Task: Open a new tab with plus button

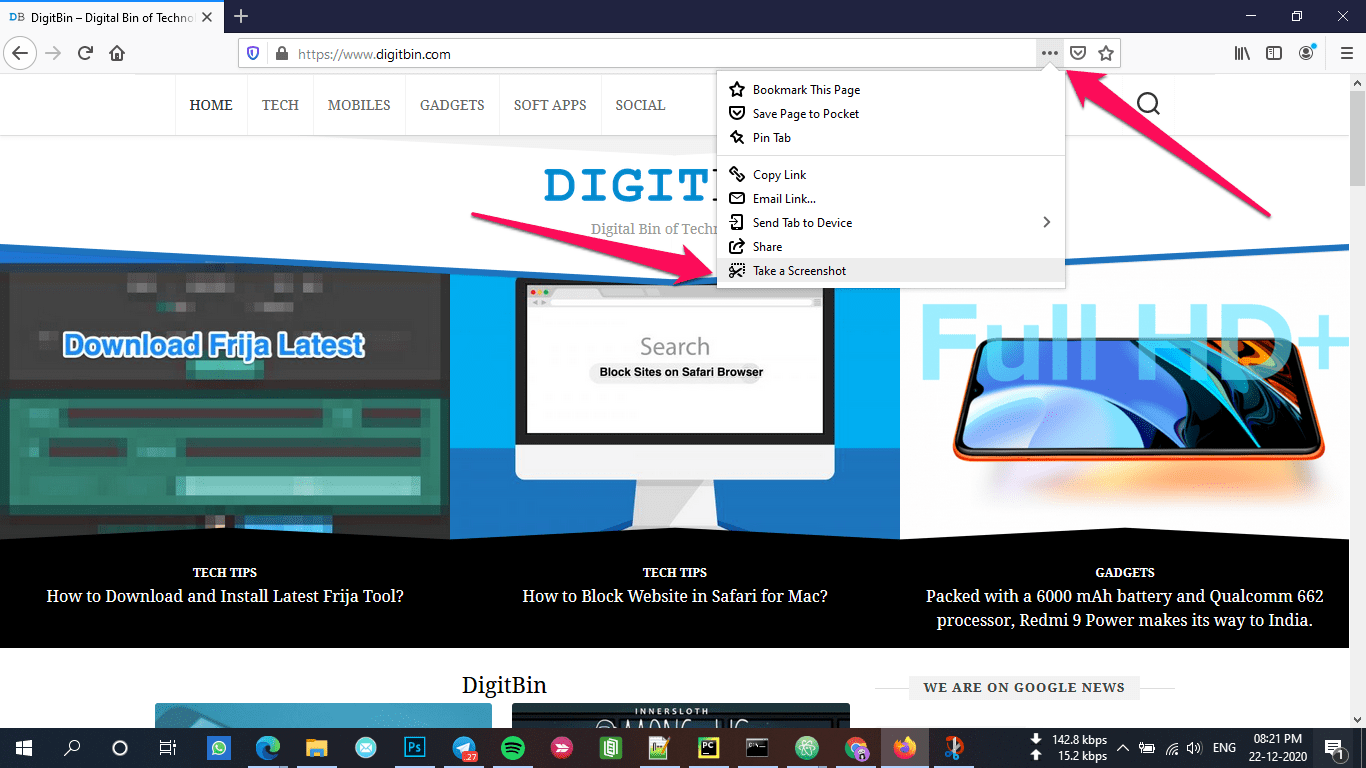Action: click(241, 16)
